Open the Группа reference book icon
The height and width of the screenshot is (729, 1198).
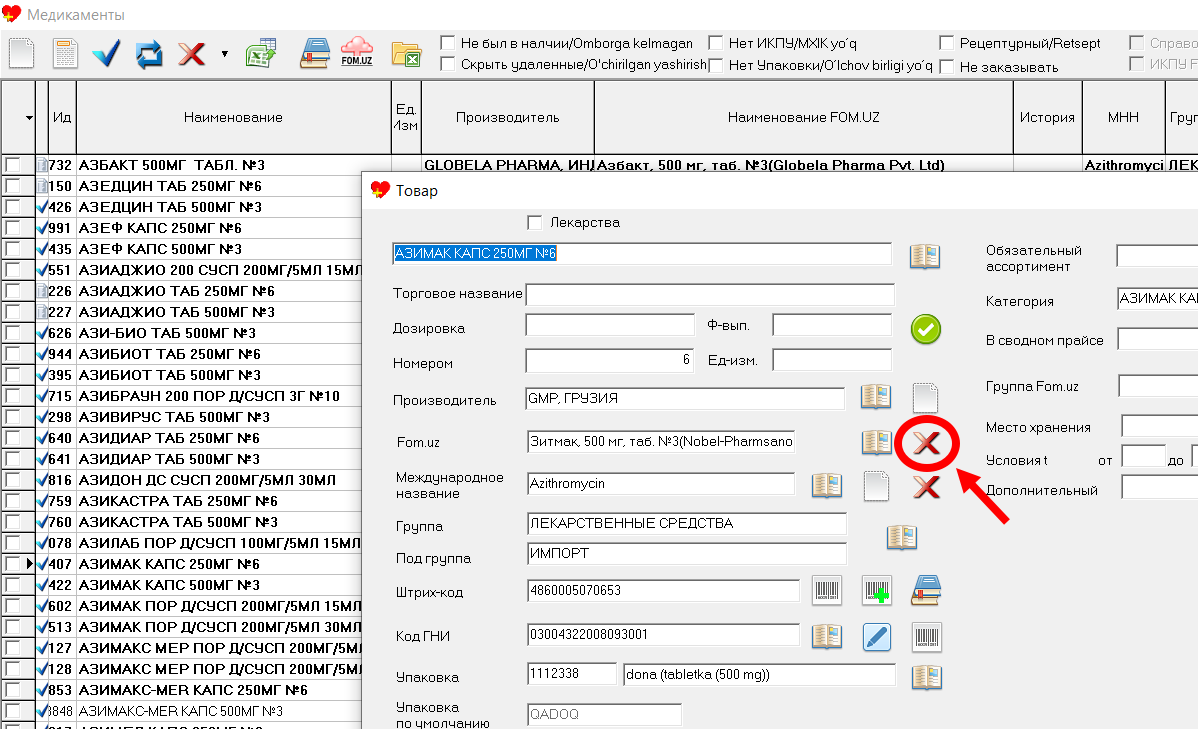coord(902,536)
